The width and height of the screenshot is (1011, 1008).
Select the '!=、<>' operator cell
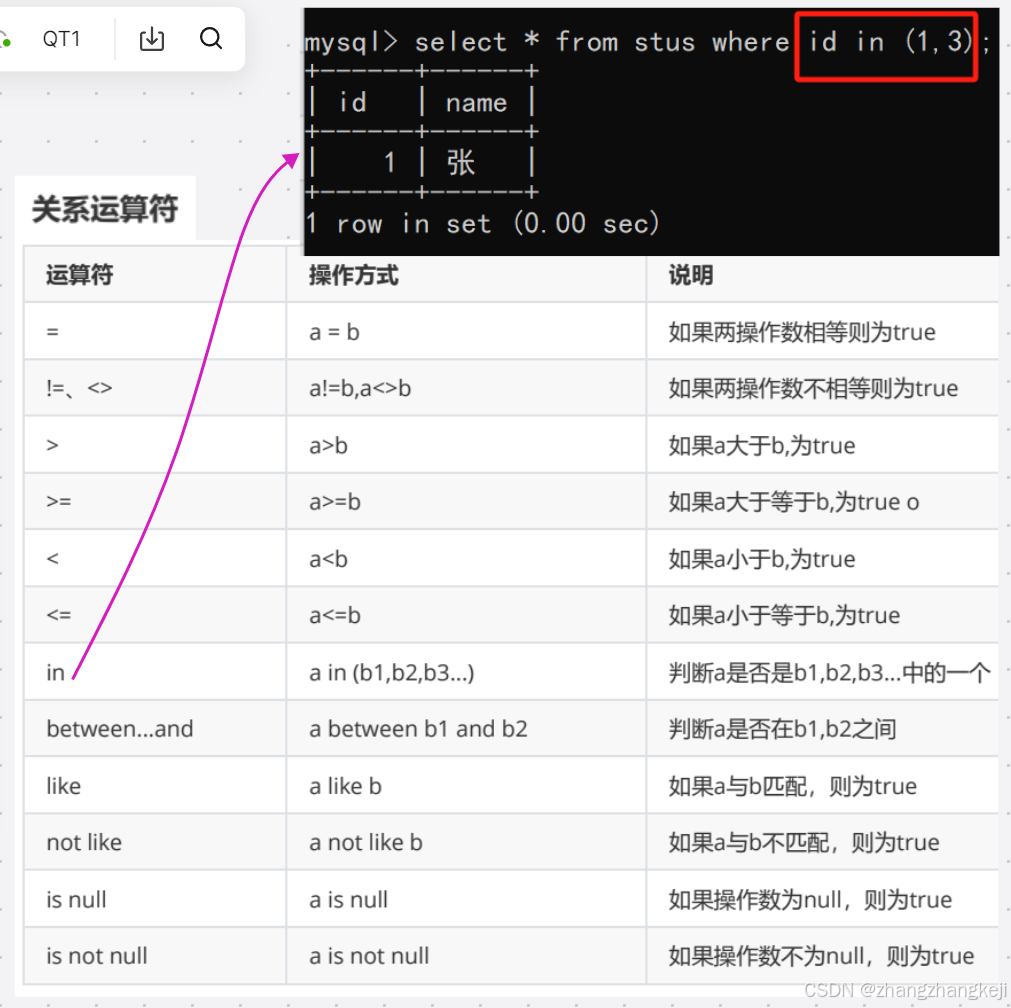click(155, 388)
